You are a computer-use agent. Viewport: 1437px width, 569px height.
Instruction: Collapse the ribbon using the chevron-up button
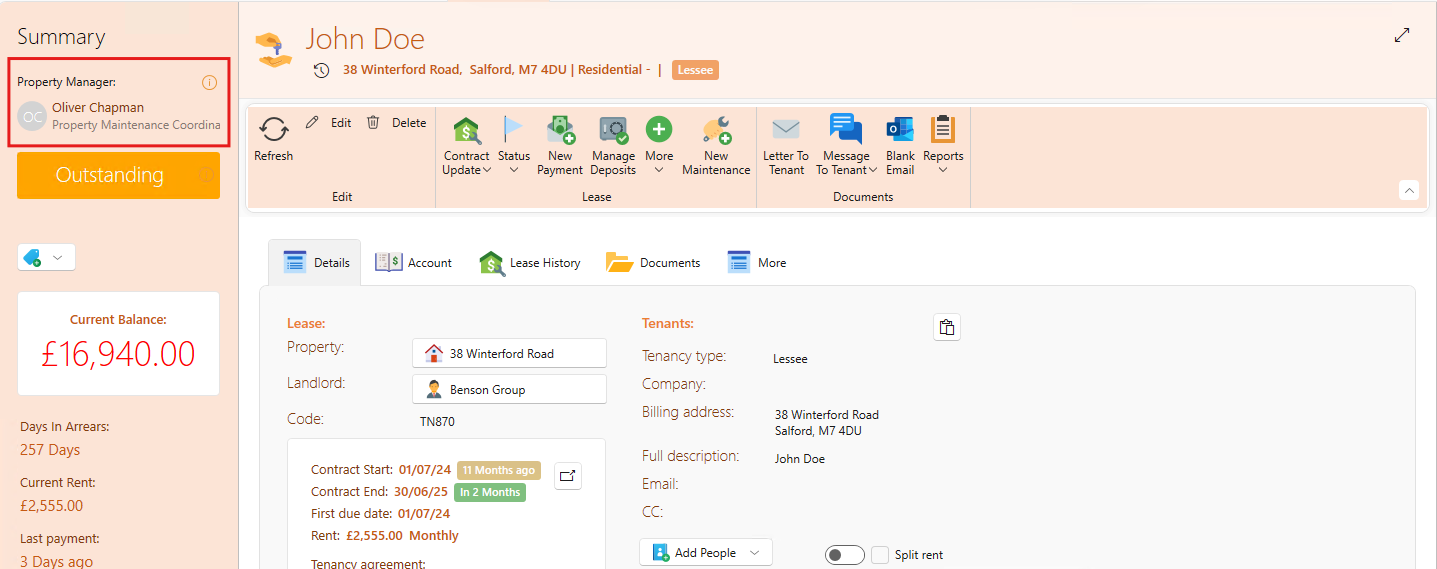pyautogui.click(x=1409, y=190)
